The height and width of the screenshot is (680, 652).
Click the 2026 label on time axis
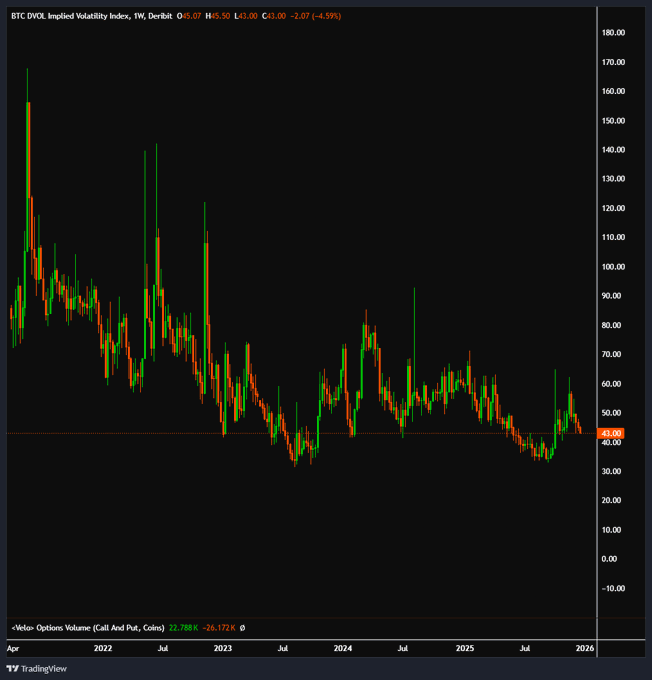point(585,648)
